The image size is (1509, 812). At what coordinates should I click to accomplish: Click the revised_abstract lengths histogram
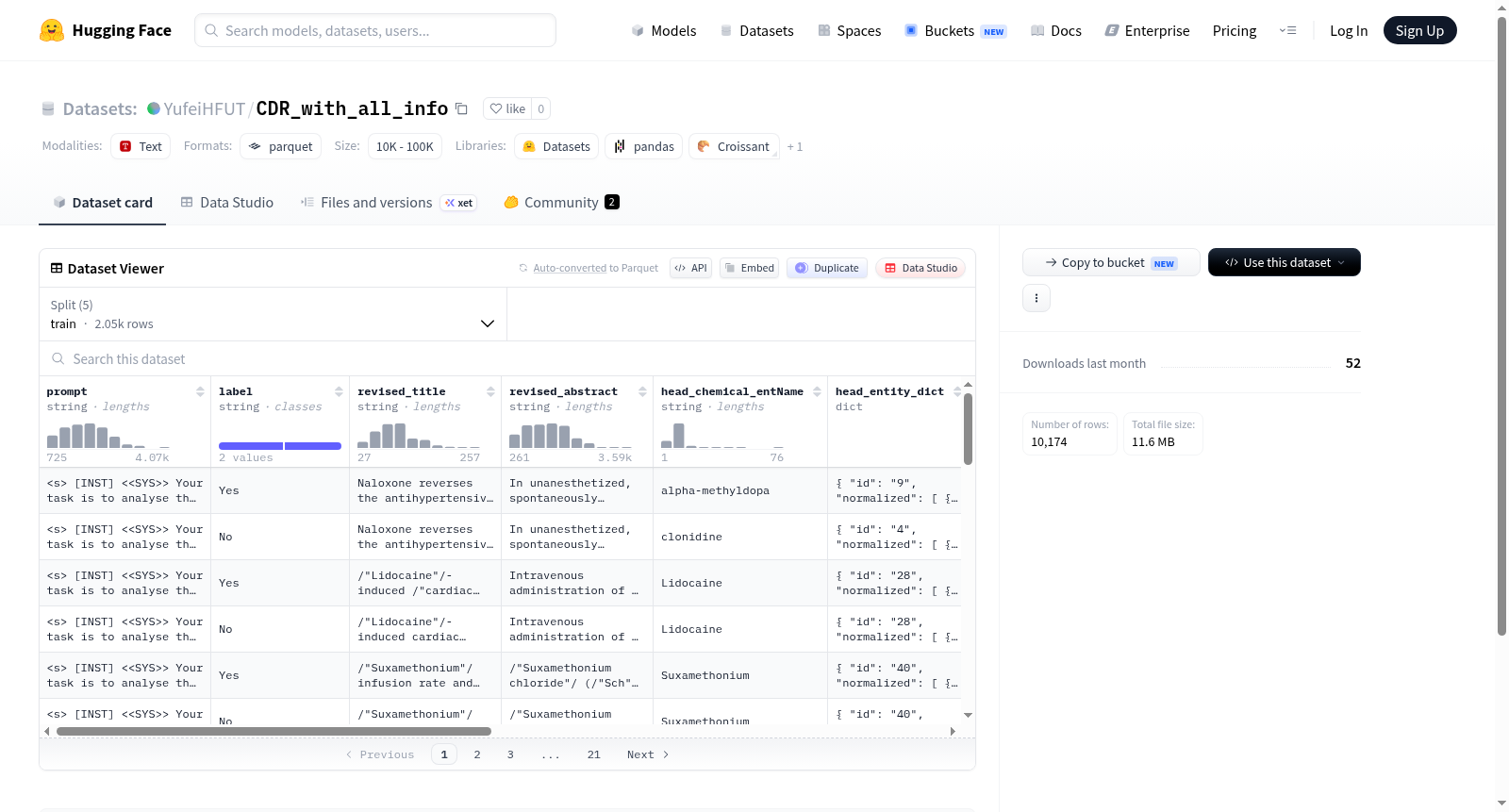(x=571, y=435)
